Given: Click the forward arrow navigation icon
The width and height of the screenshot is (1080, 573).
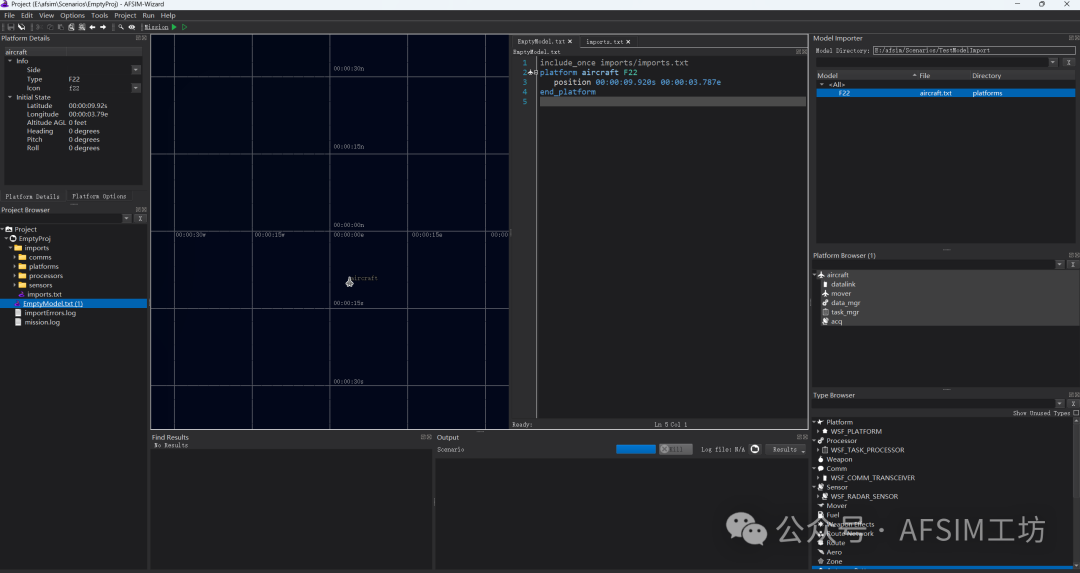Looking at the screenshot, I should [x=103, y=27].
